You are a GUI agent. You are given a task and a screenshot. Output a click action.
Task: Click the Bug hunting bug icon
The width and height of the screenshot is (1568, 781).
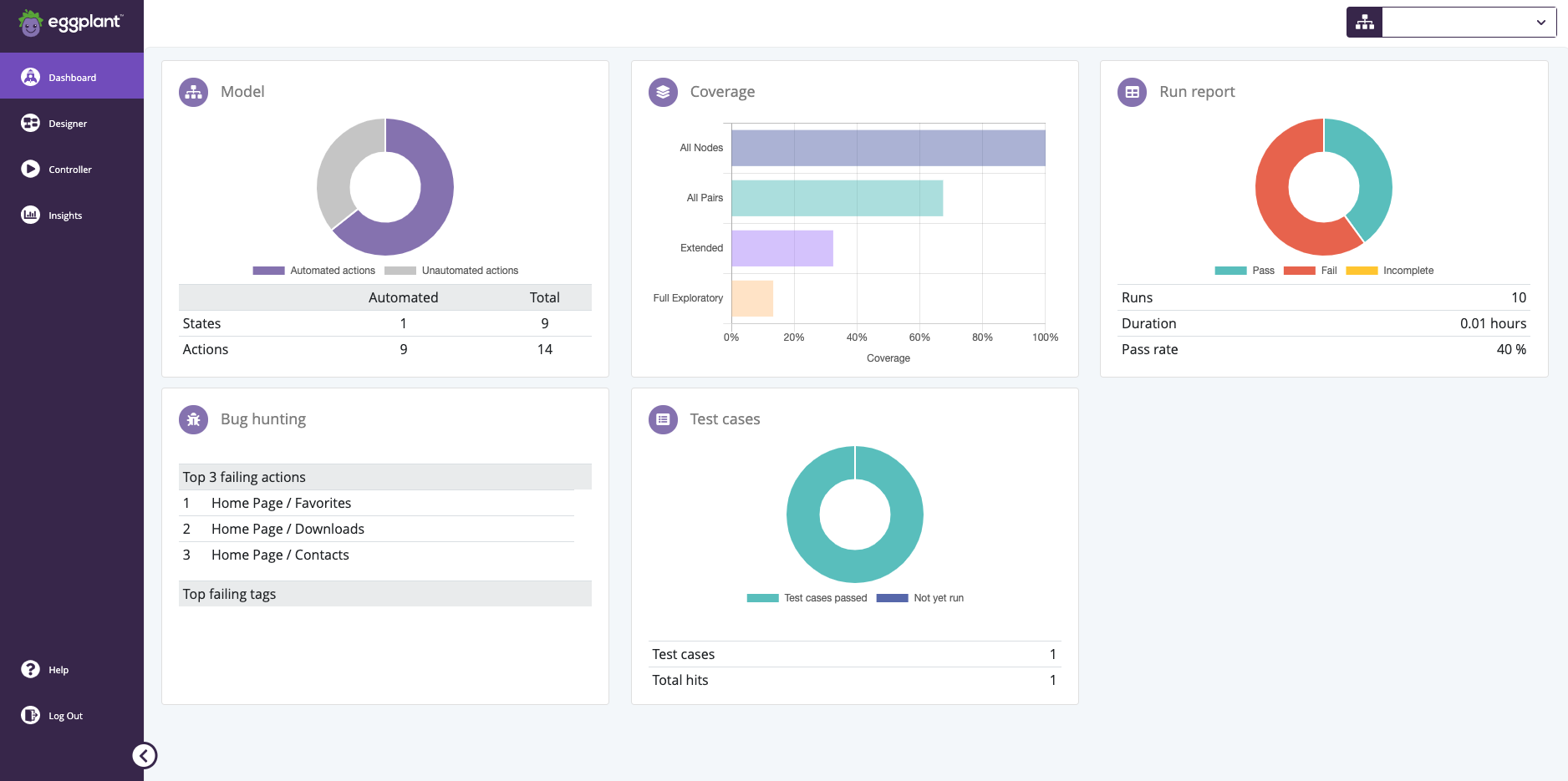(193, 419)
